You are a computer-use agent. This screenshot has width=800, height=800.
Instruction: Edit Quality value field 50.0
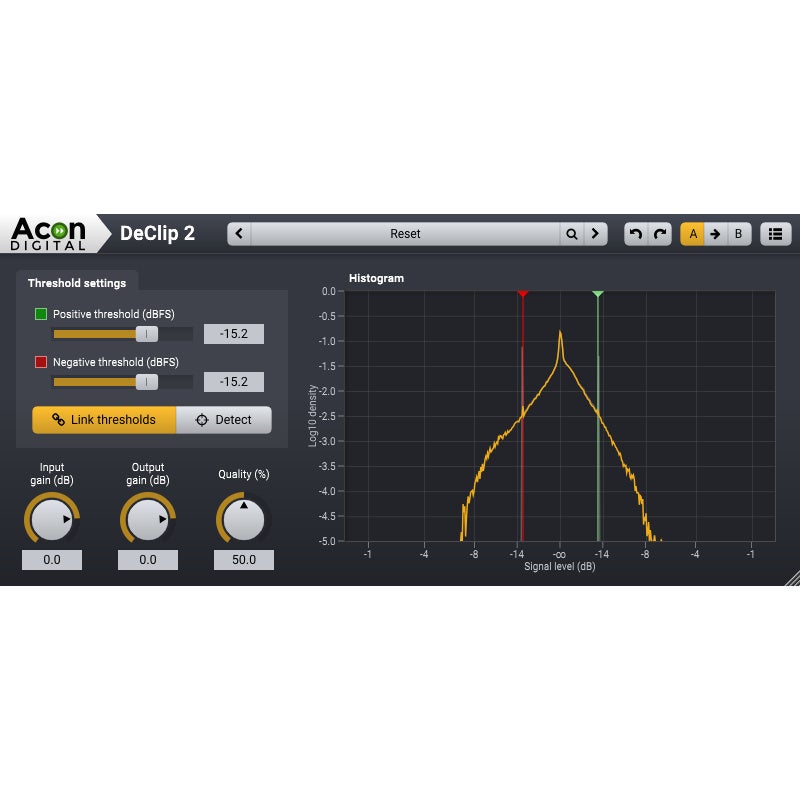243,560
